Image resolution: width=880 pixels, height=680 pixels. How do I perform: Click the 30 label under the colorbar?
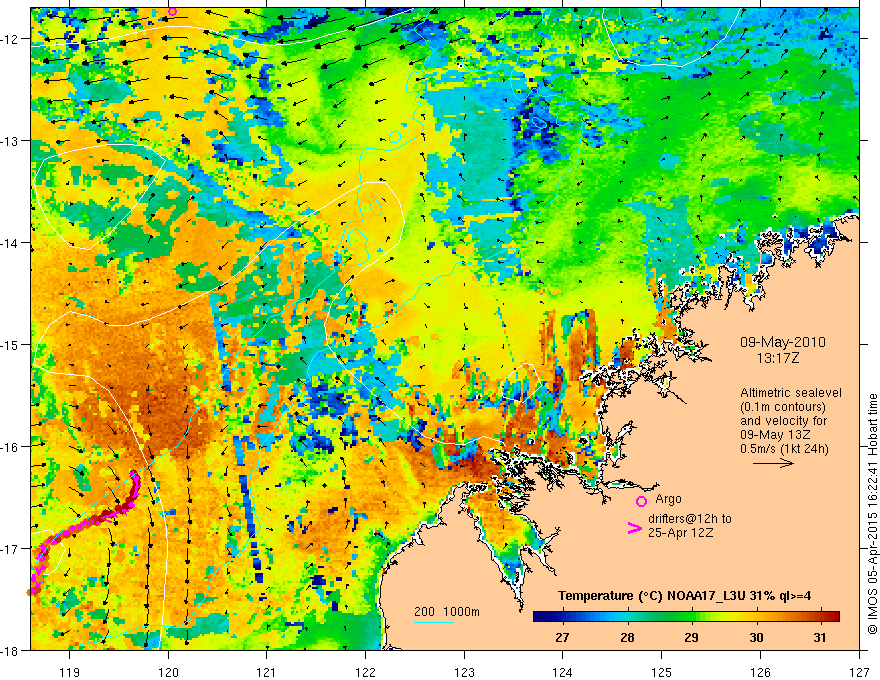click(x=756, y=637)
